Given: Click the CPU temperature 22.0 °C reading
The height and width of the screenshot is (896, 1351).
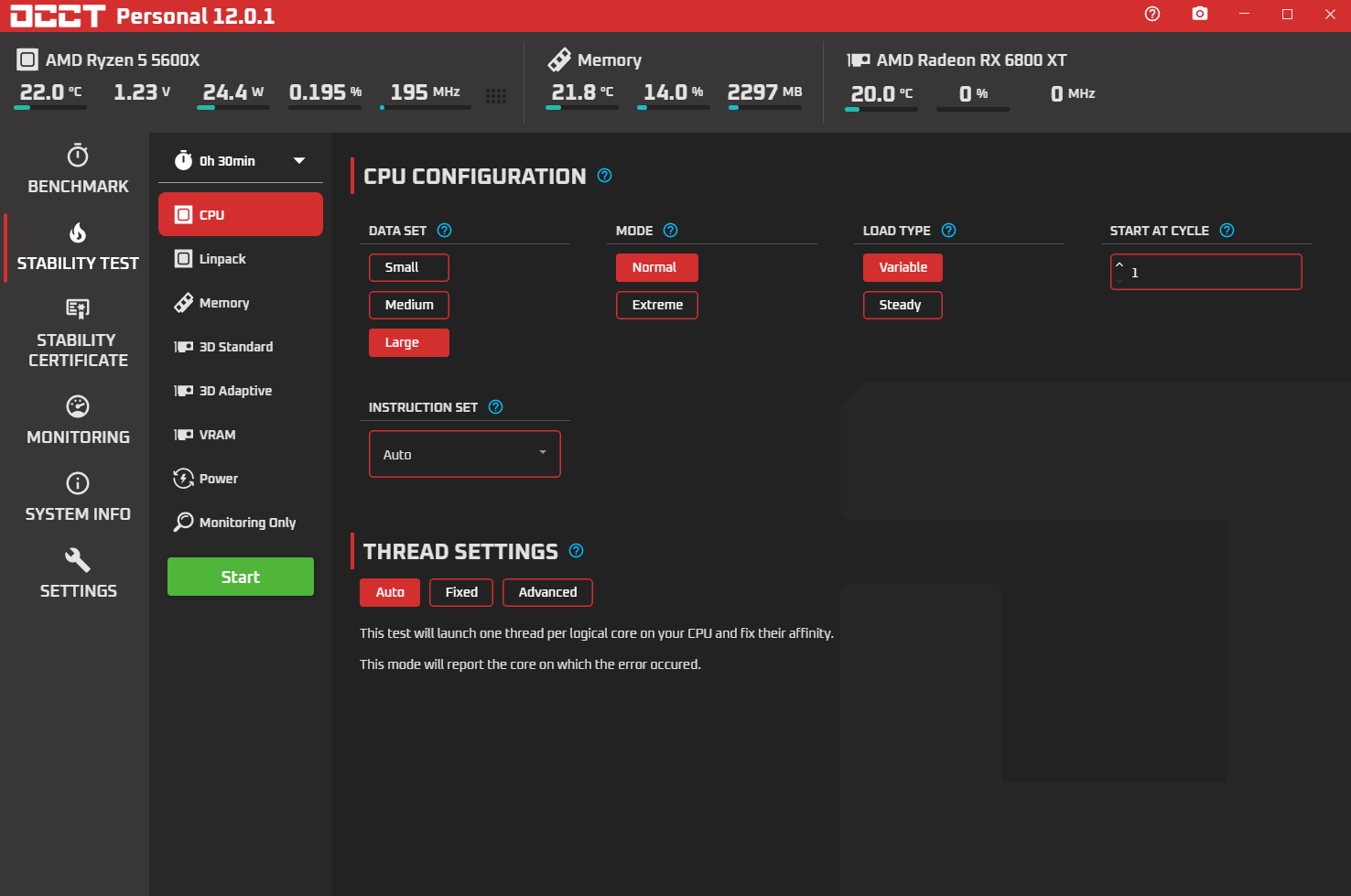Looking at the screenshot, I should click(51, 92).
